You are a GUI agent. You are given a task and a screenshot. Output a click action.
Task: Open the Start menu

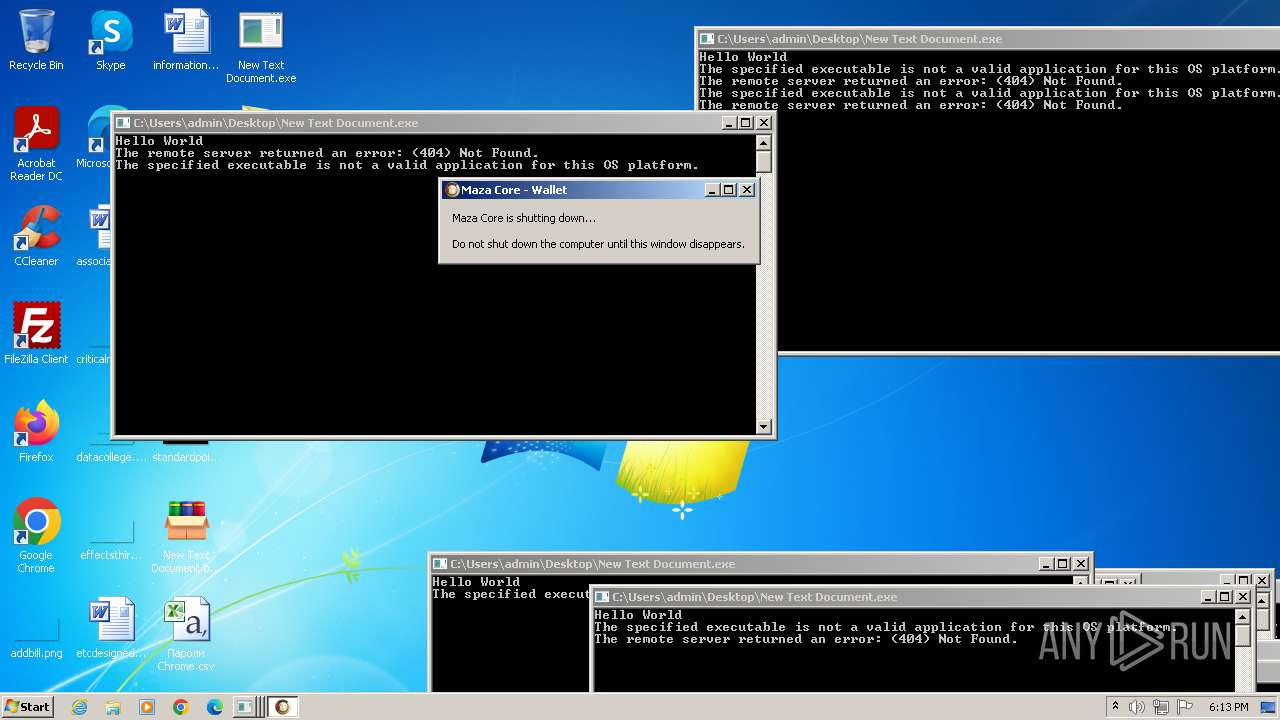[28, 706]
